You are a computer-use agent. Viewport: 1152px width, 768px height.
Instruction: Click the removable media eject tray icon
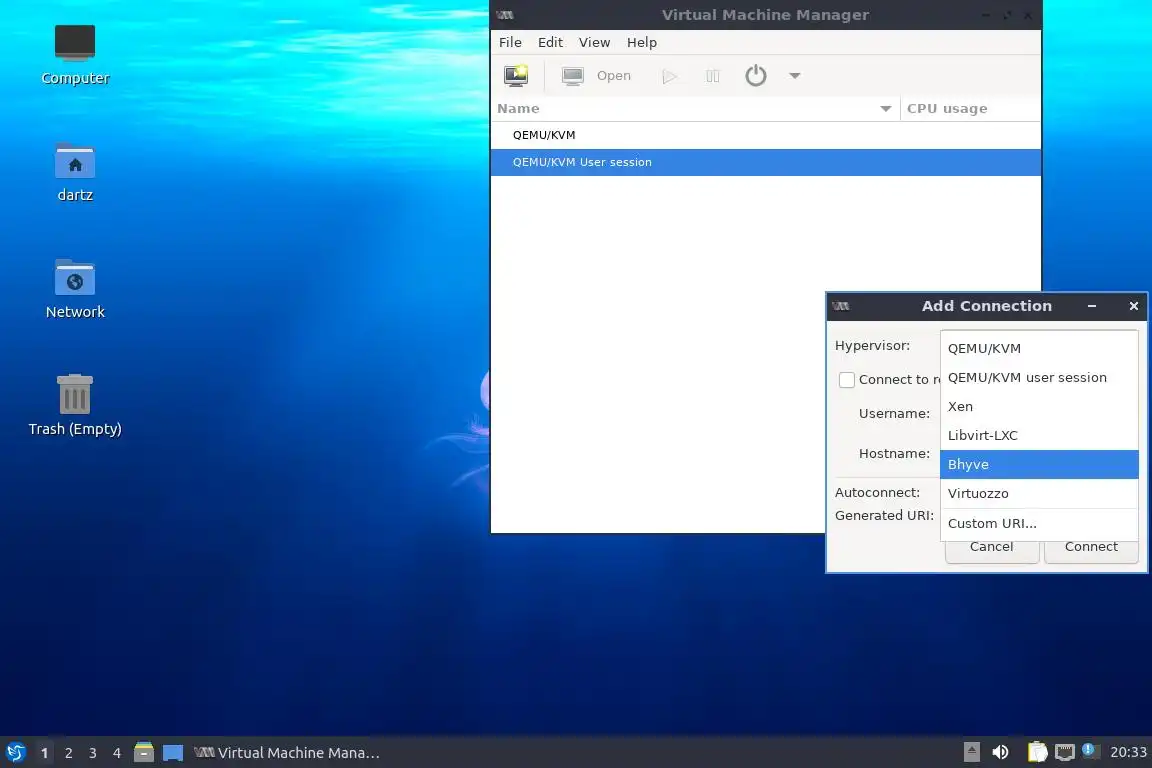pos(971,752)
